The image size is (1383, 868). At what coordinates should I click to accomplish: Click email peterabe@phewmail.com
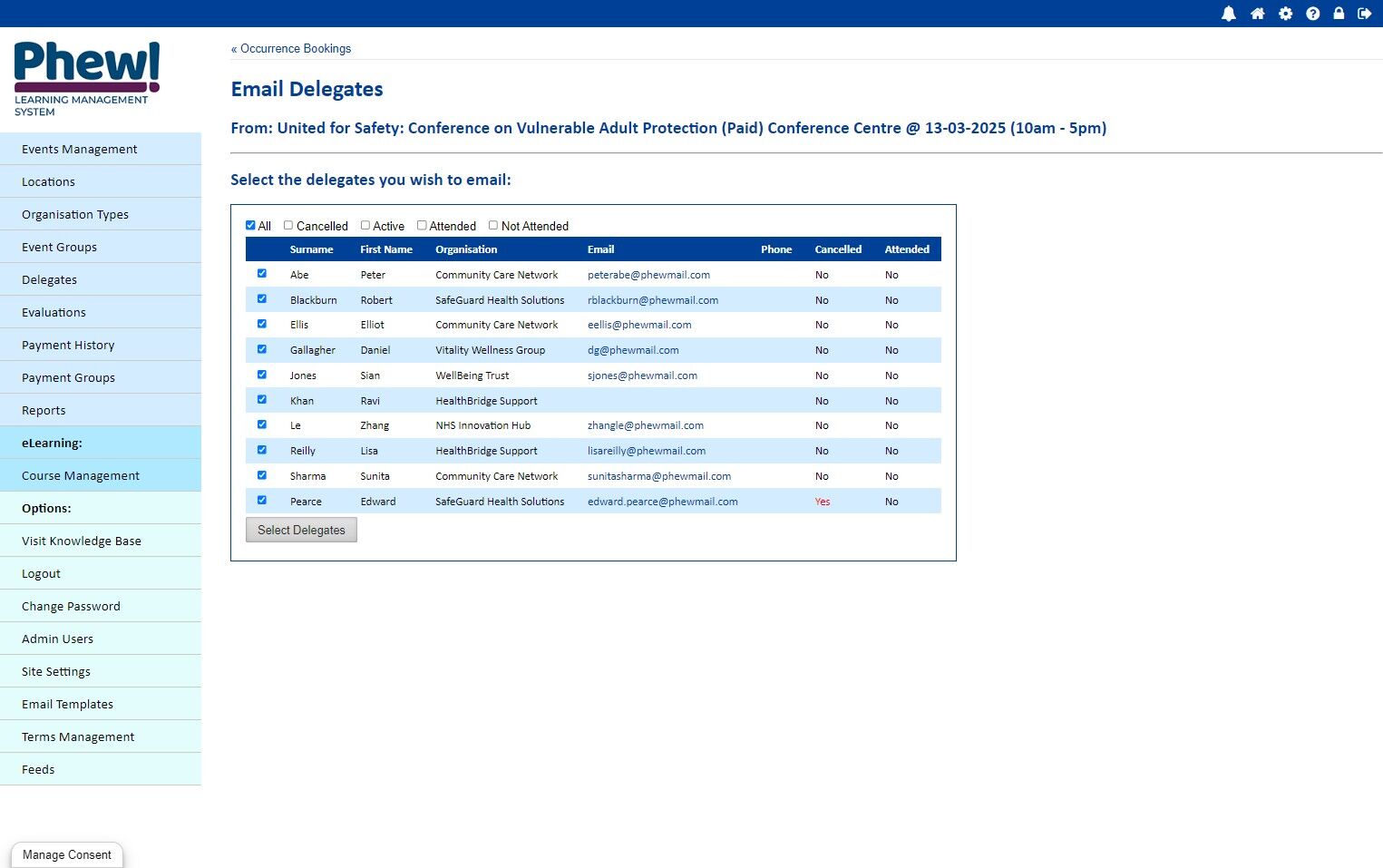point(648,275)
